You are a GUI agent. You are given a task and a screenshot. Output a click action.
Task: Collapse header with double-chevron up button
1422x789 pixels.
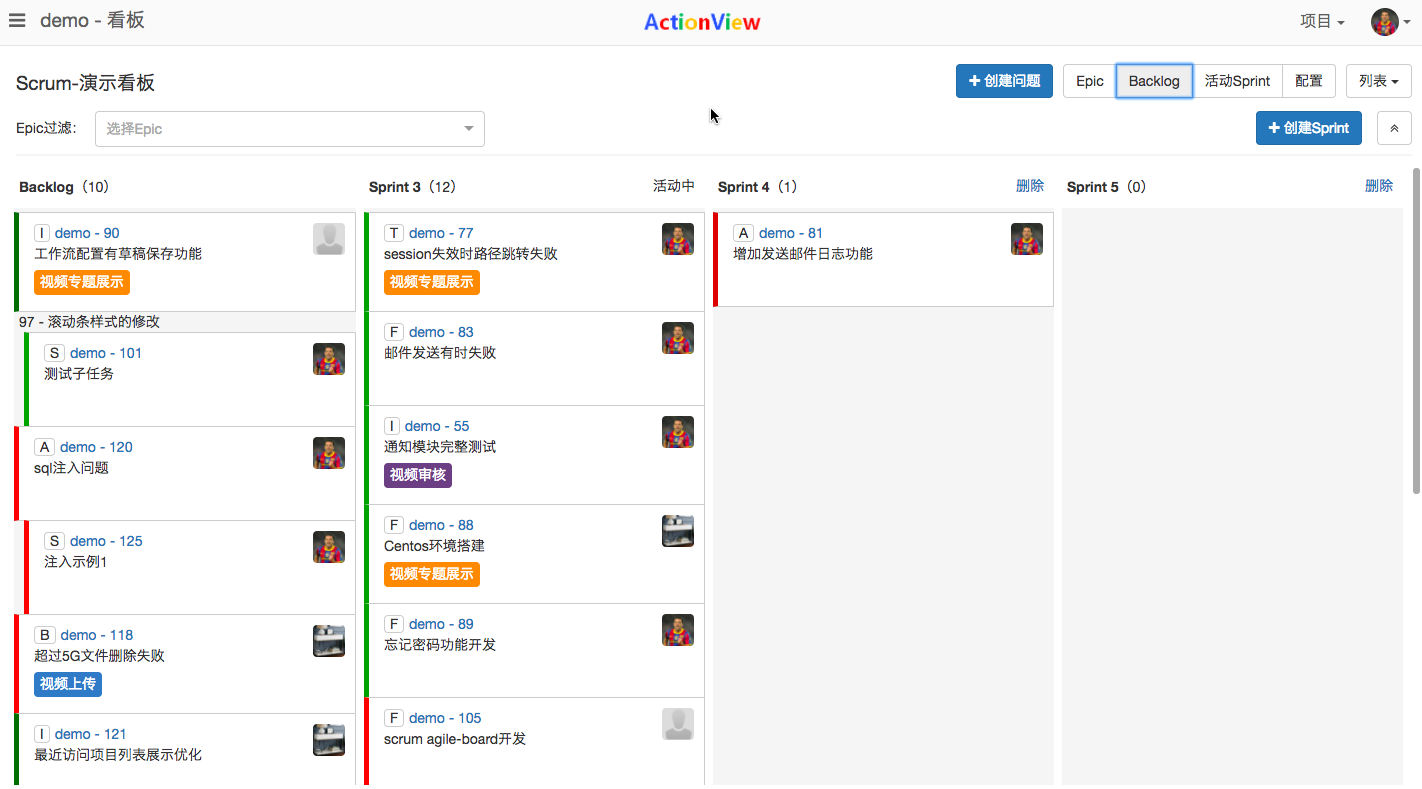click(1394, 128)
